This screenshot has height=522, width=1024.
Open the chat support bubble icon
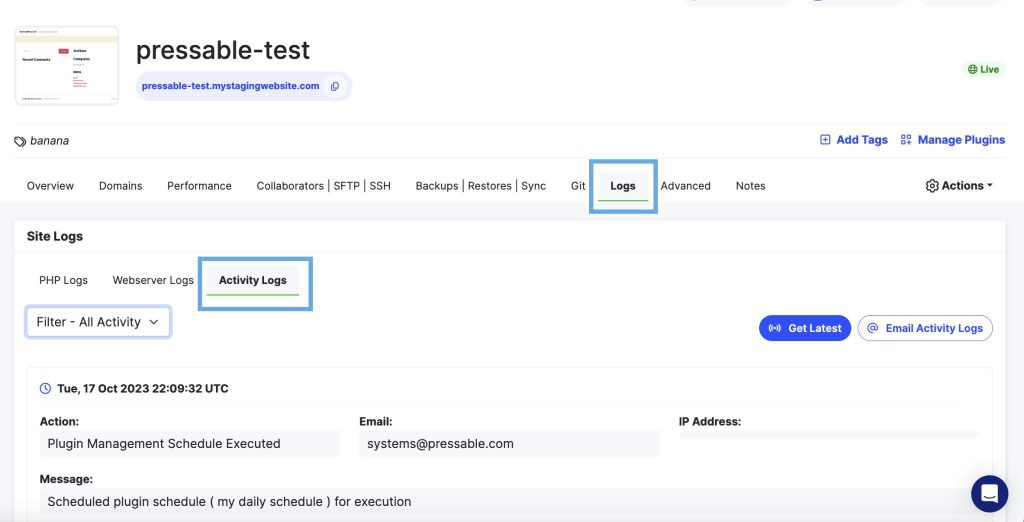[x=989, y=493]
